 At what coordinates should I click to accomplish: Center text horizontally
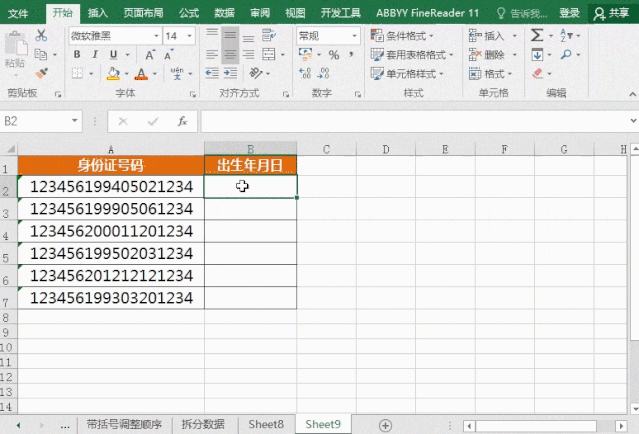point(230,55)
